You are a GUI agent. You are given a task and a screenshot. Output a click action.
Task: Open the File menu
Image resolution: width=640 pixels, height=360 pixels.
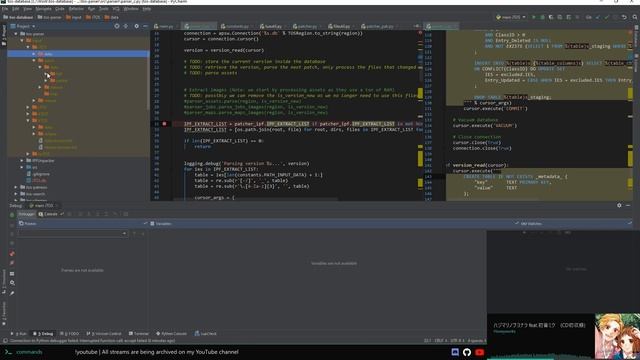coord(5,9)
